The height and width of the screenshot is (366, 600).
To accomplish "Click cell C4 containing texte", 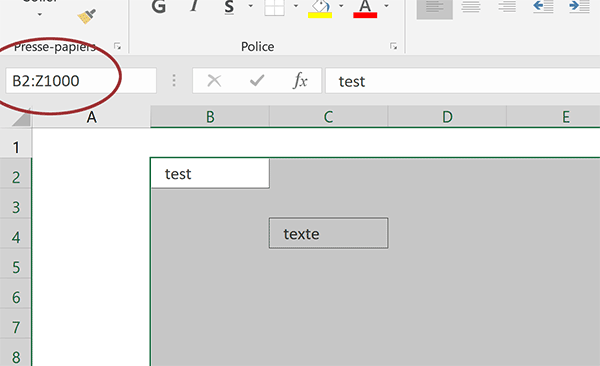I will coord(329,233).
